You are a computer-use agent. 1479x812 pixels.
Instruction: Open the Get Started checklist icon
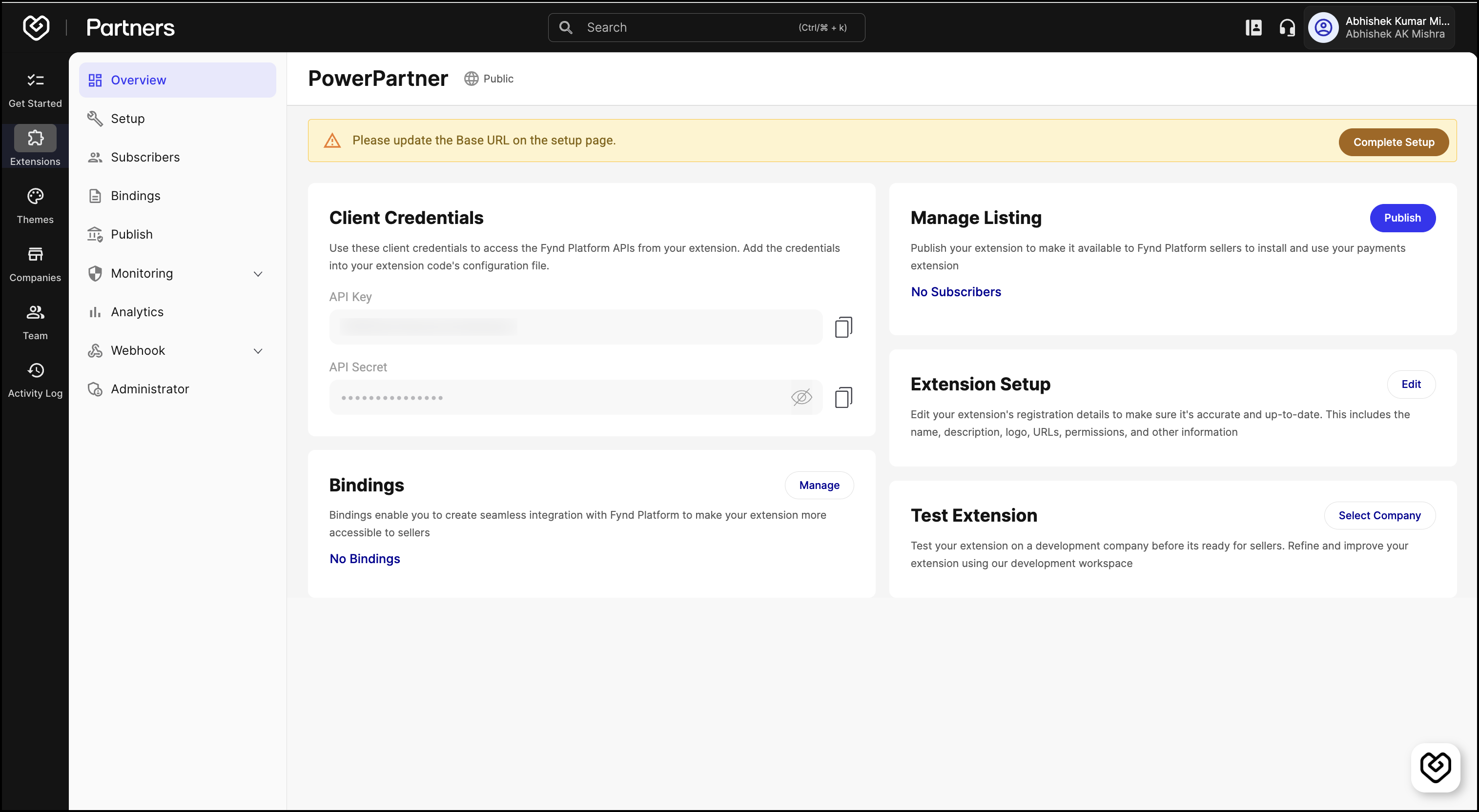pyautogui.click(x=35, y=81)
